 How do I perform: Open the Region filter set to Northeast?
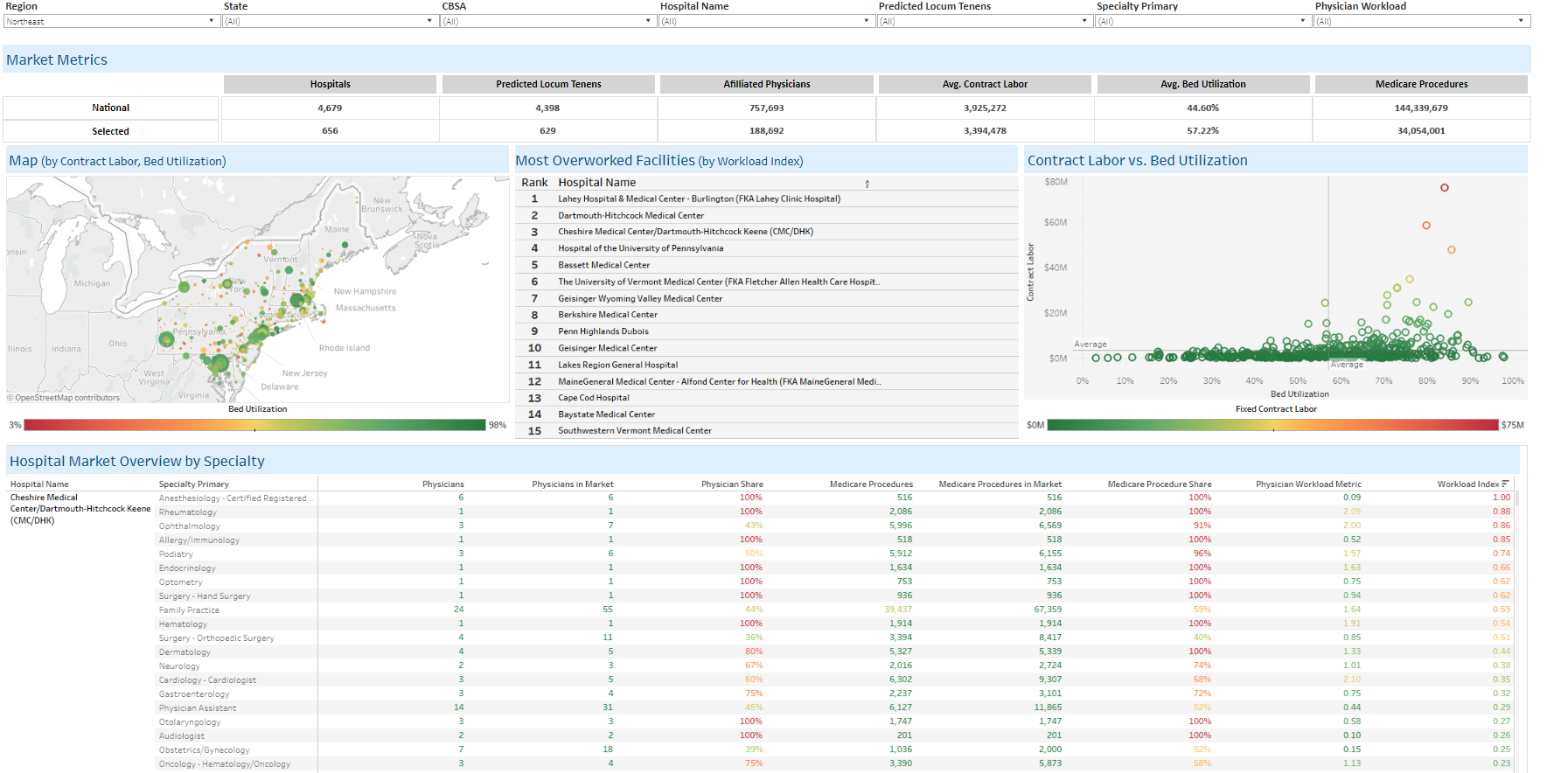coord(111,21)
